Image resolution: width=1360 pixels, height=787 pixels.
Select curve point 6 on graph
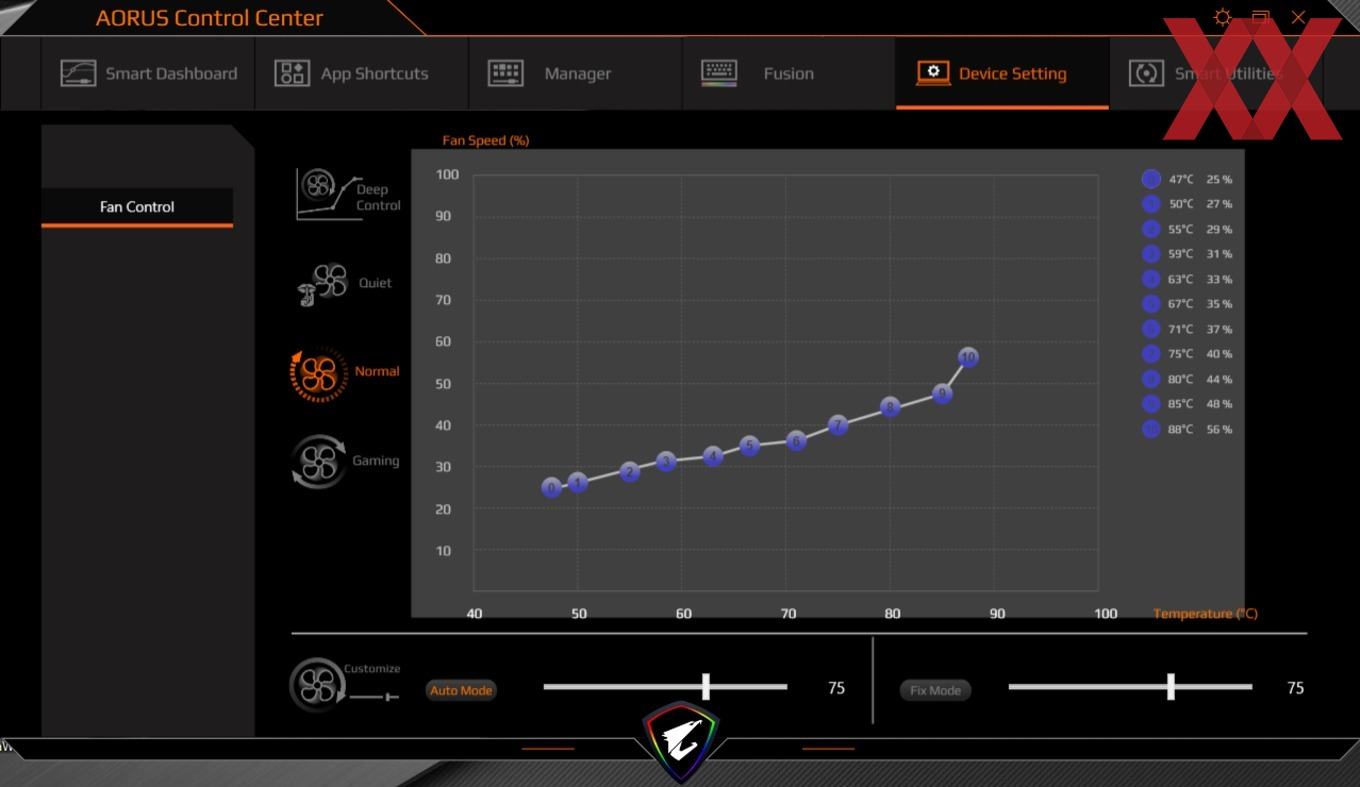click(796, 441)
